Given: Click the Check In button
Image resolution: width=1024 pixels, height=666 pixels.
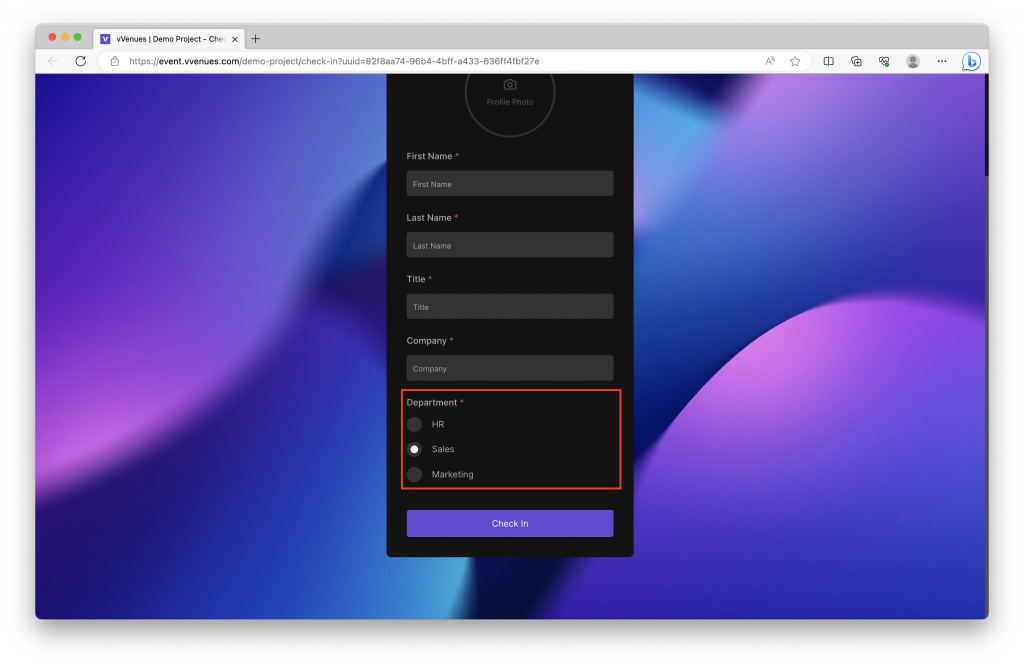Looking at the screenshot, I should (510, 524).
